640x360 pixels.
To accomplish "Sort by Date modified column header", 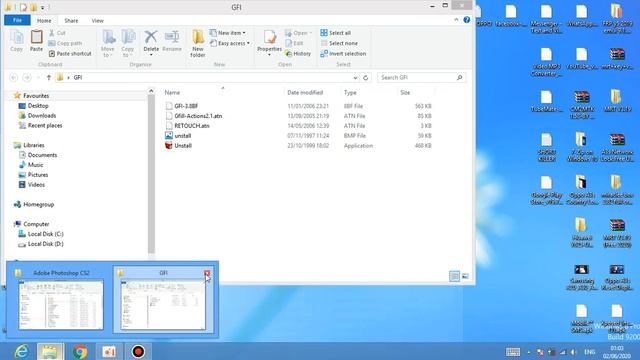I will [x=305, y=93].
